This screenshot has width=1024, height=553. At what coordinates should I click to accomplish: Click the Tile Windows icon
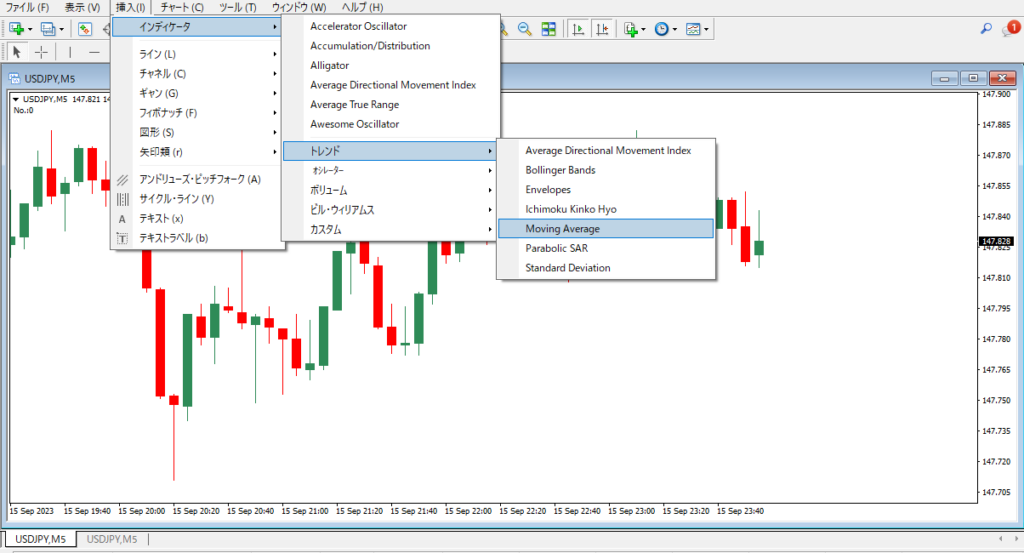point(549,29)
